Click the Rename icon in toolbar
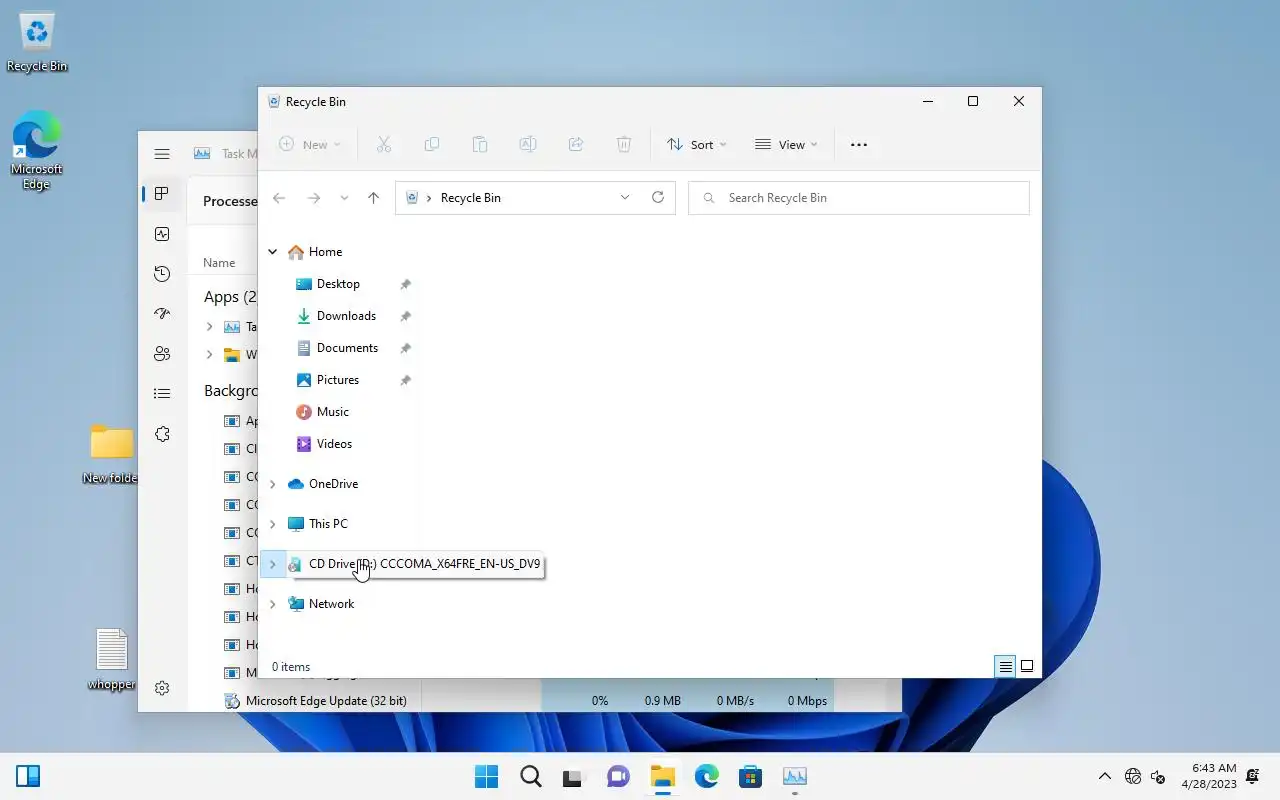 [x=528, y=145]
